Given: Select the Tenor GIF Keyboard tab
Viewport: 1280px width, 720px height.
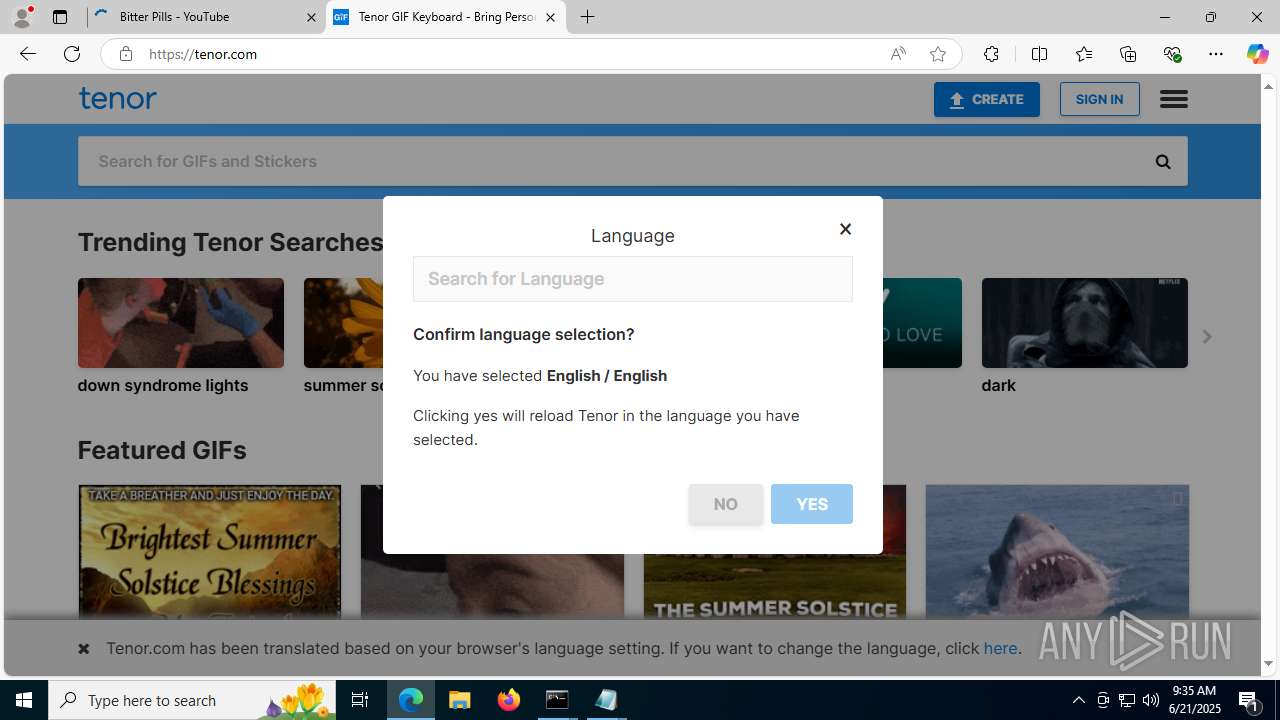Looking at the screenshot, I should tap(445, 17).
